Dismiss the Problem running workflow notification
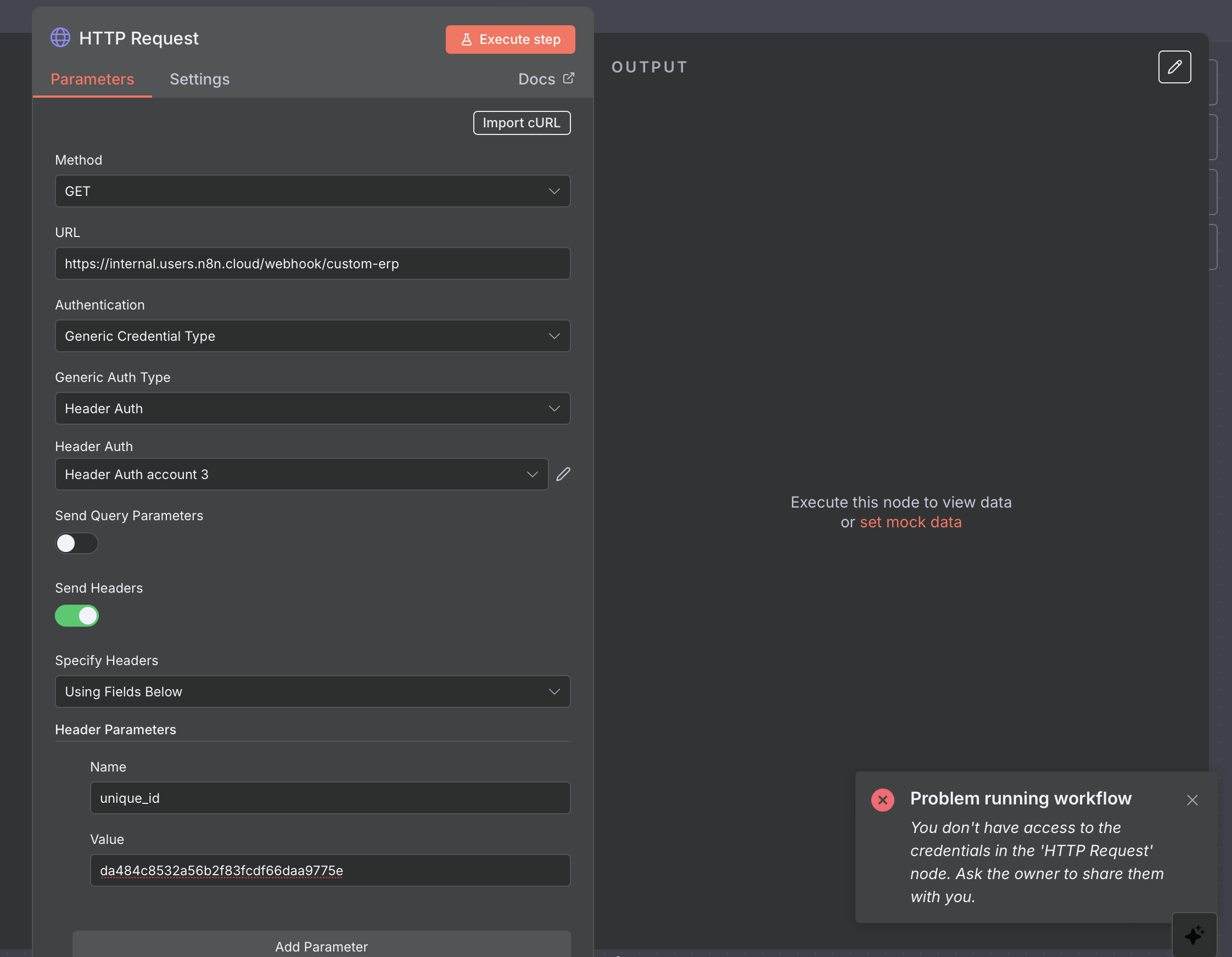This screenshot has height=957, width=1232. pos(1191,800)
